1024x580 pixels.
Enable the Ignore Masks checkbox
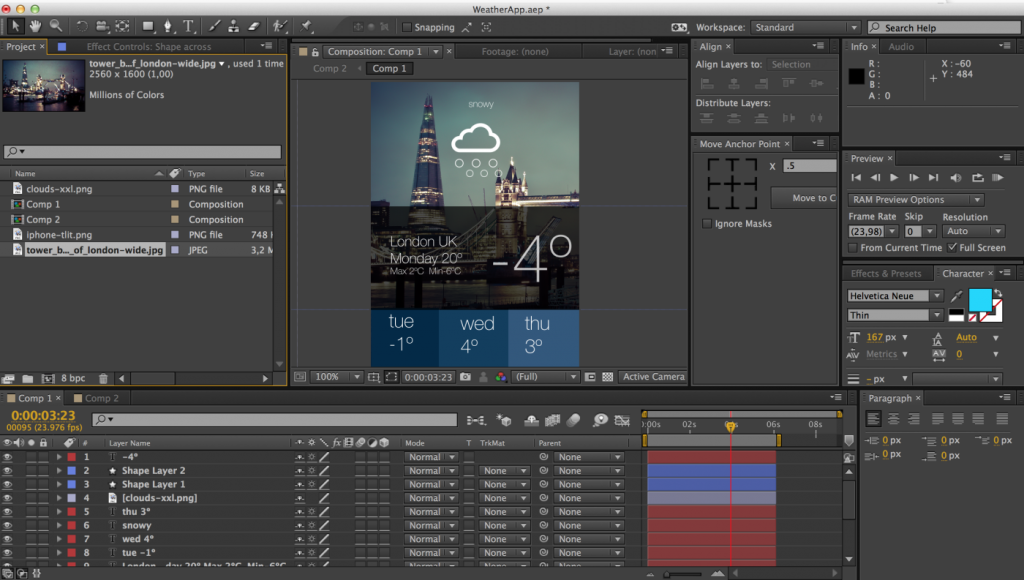tap(707, 224)
